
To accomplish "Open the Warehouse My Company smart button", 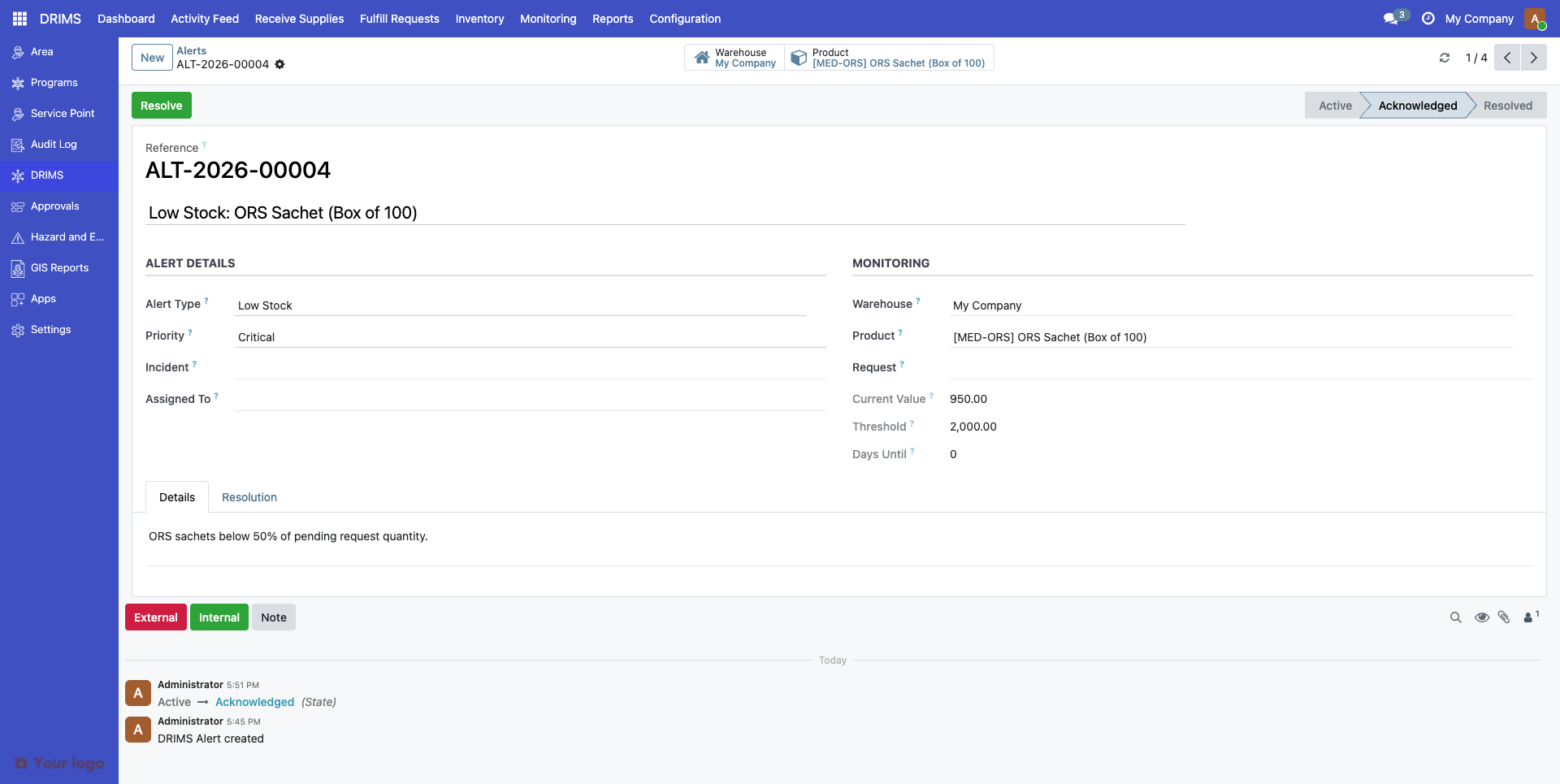I will pos(734,58).
